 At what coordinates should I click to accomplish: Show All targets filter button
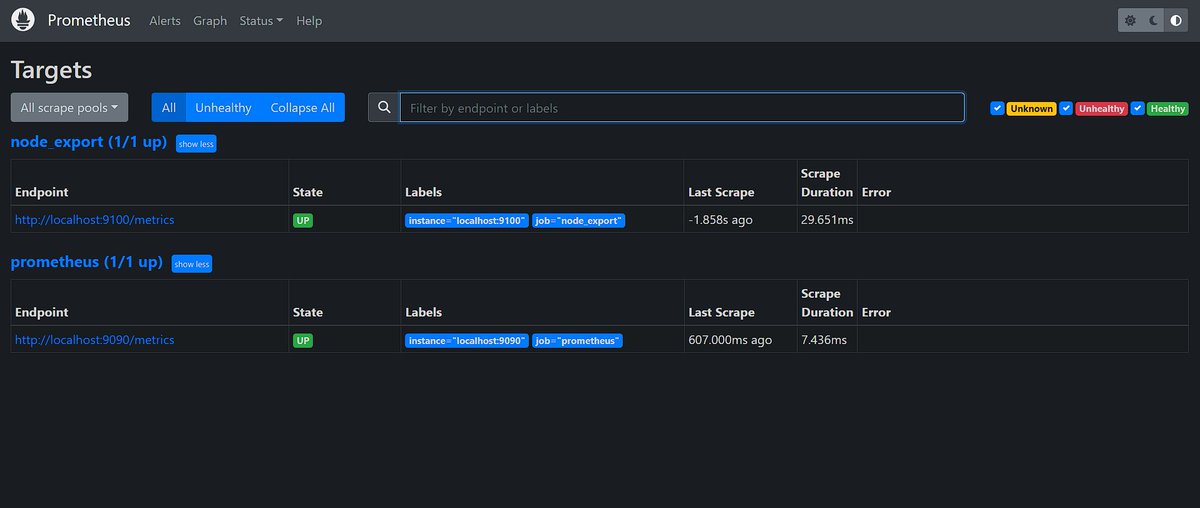pos(169,108)
